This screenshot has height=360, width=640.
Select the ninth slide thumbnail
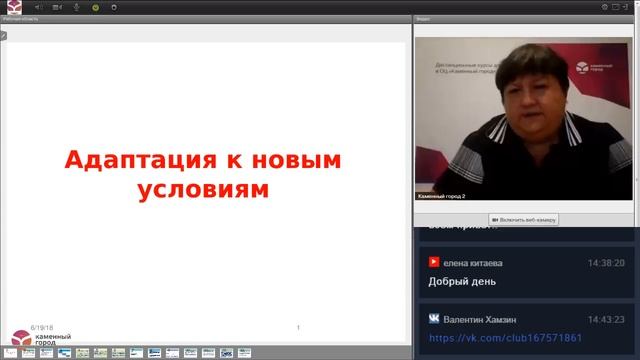click(x=154, y=353)
